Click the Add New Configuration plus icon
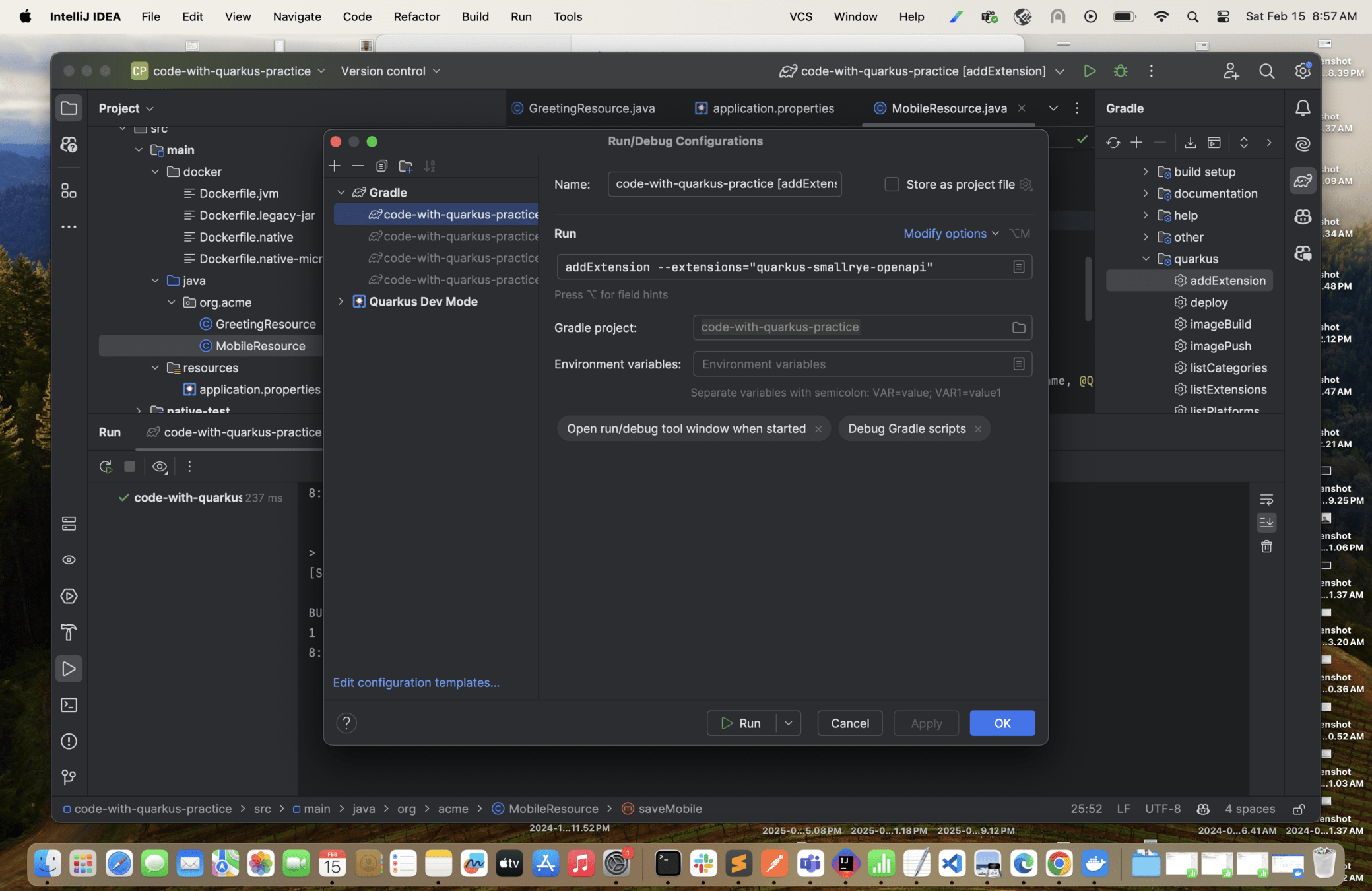Image resolution: width=1372 pixels, height=891 pixels. click(x=335, y=166)
